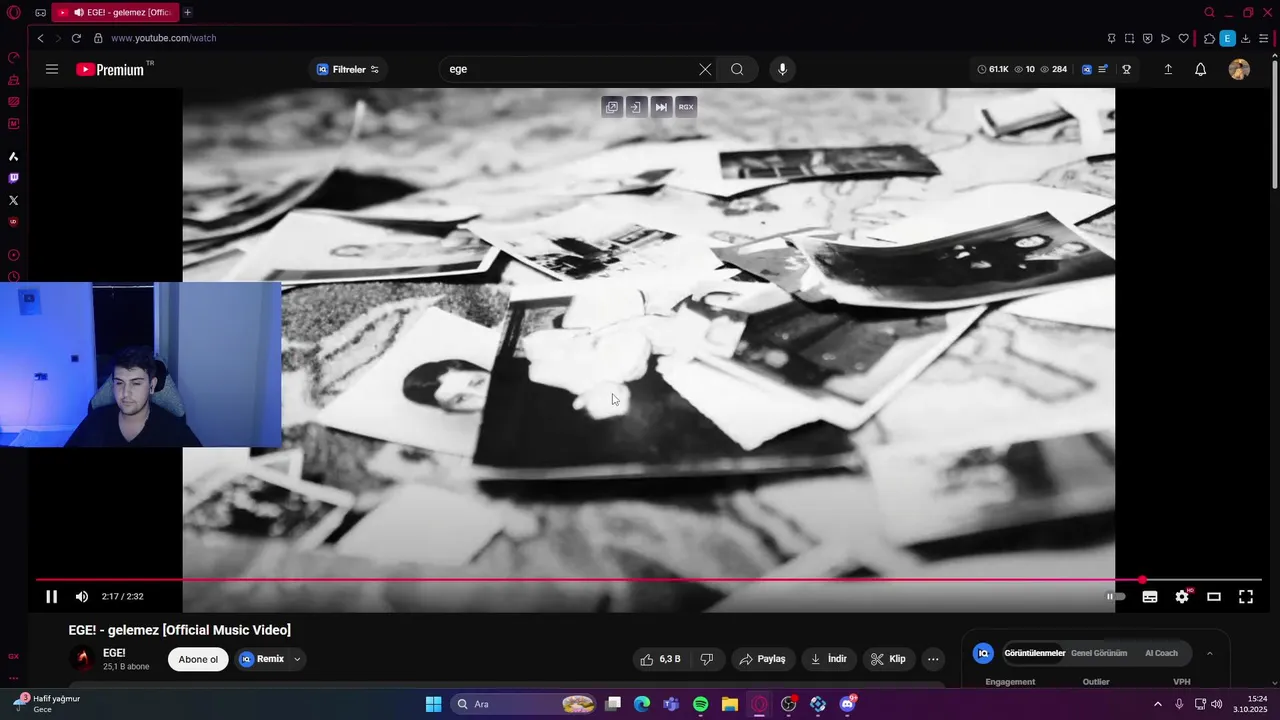Click the İndir download button

829,659
